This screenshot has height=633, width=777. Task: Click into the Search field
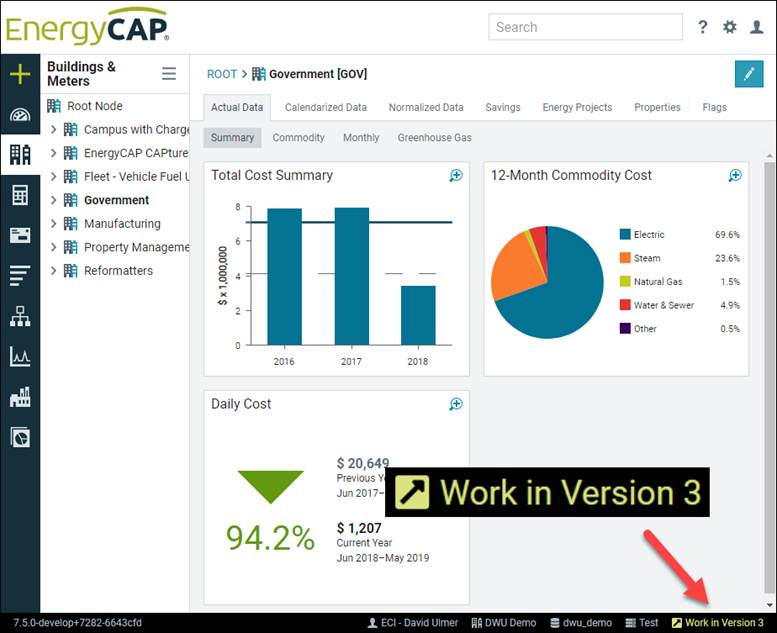585,27
